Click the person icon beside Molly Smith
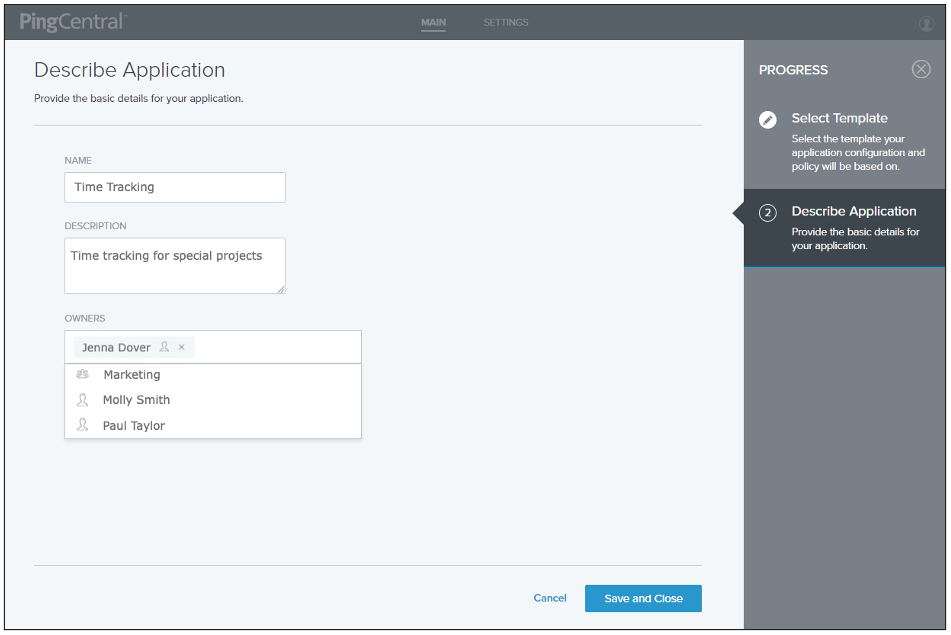 pos(83,399)
